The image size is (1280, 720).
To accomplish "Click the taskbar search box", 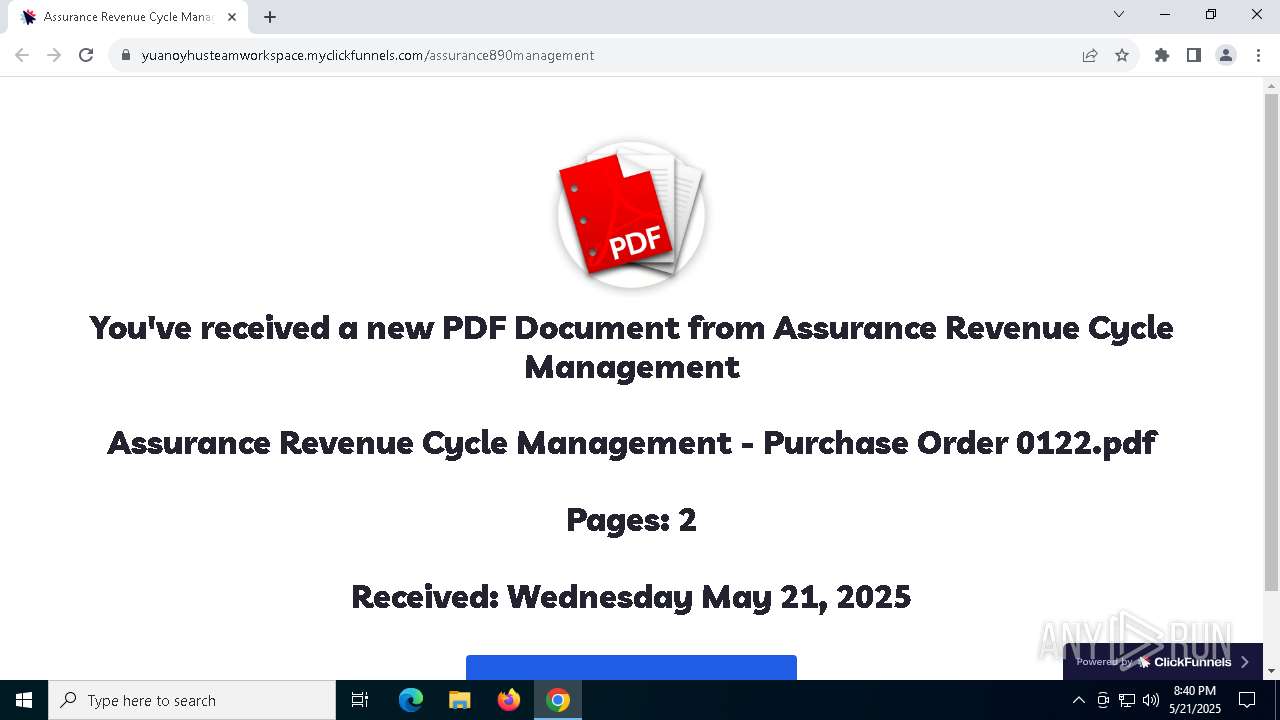I will (x=192, y=700).
